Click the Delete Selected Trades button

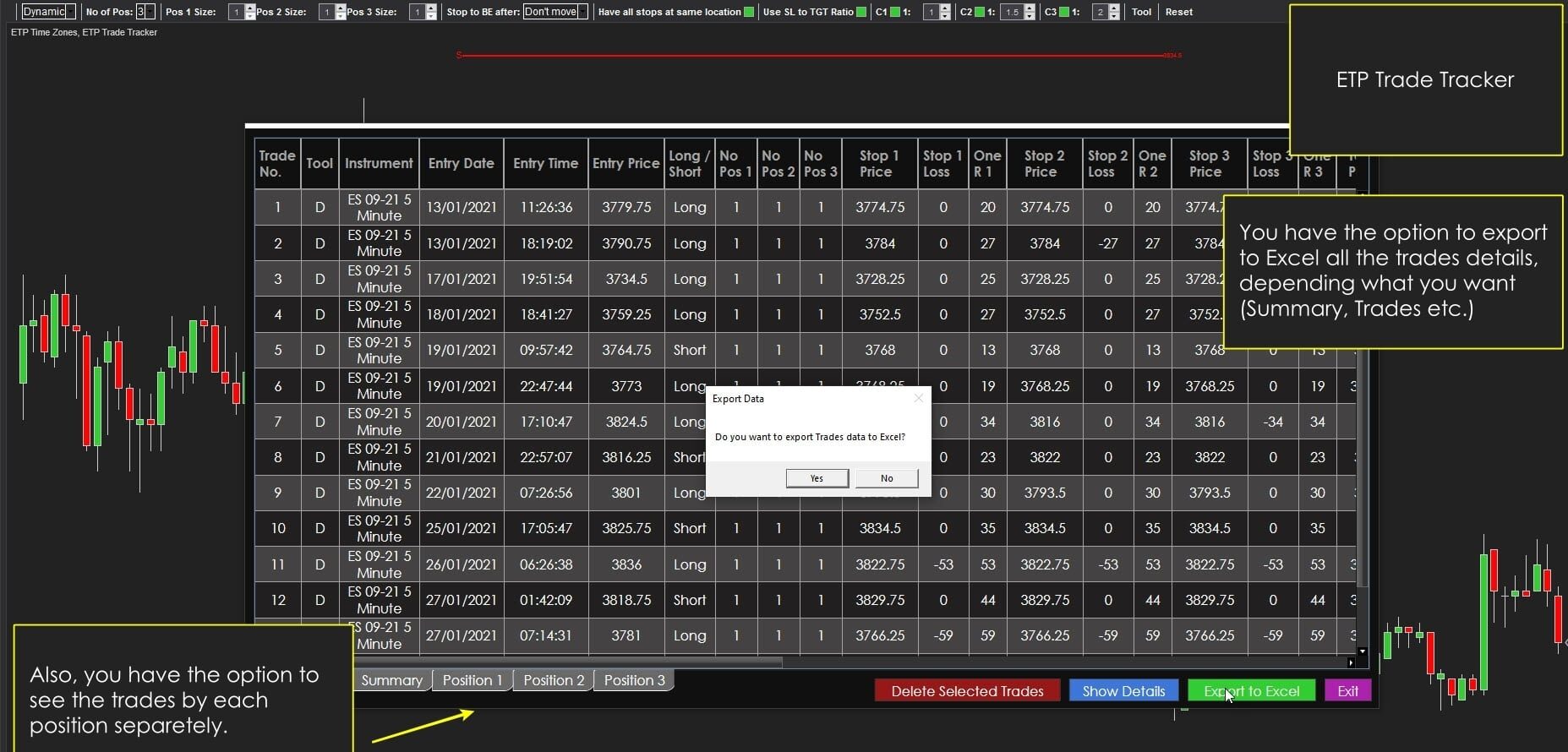tap(967, 691)
